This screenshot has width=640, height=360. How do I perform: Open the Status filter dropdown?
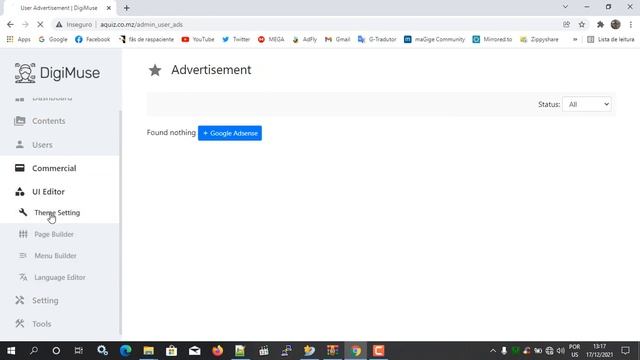coord(587,104)
